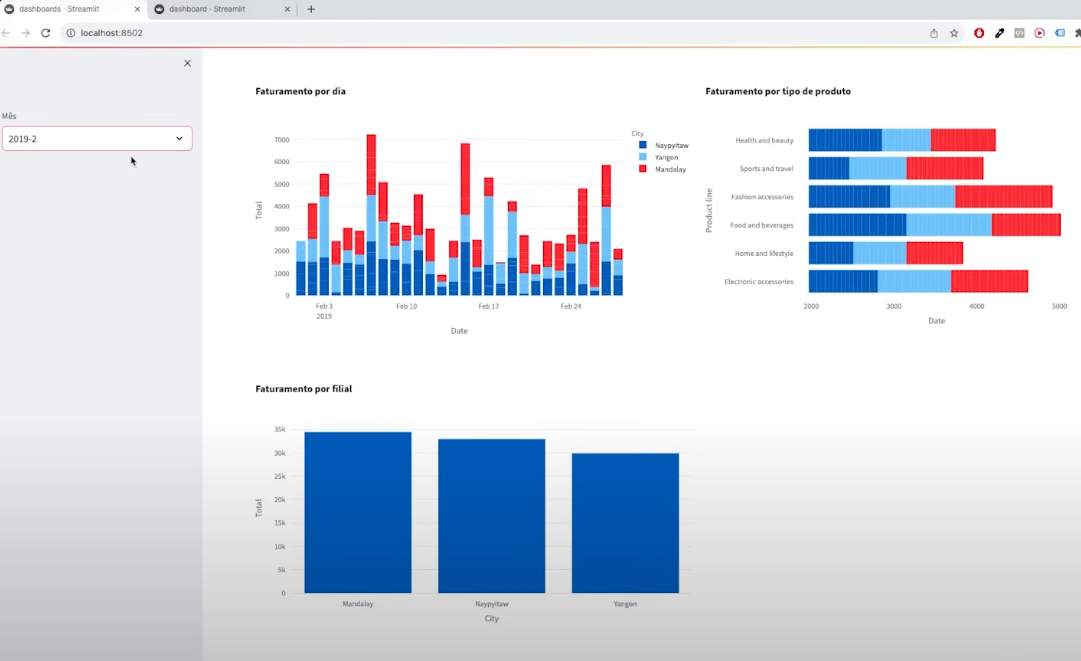Toggle Mandalay series in chart legend
Screen dimensions: 1081x661
click(x=662, y=169)
